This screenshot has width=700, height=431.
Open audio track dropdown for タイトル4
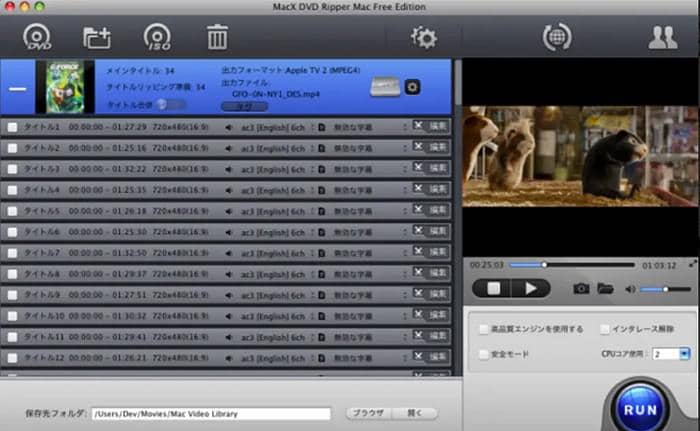coord(312,191)
